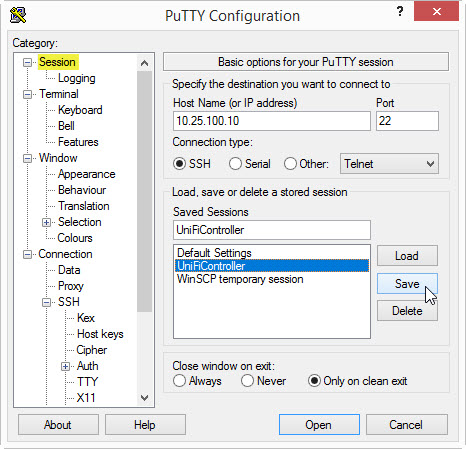Viewport: 466px width, 449px height.
Task: Choose Never for close window on exit
Action: (247, 381)
